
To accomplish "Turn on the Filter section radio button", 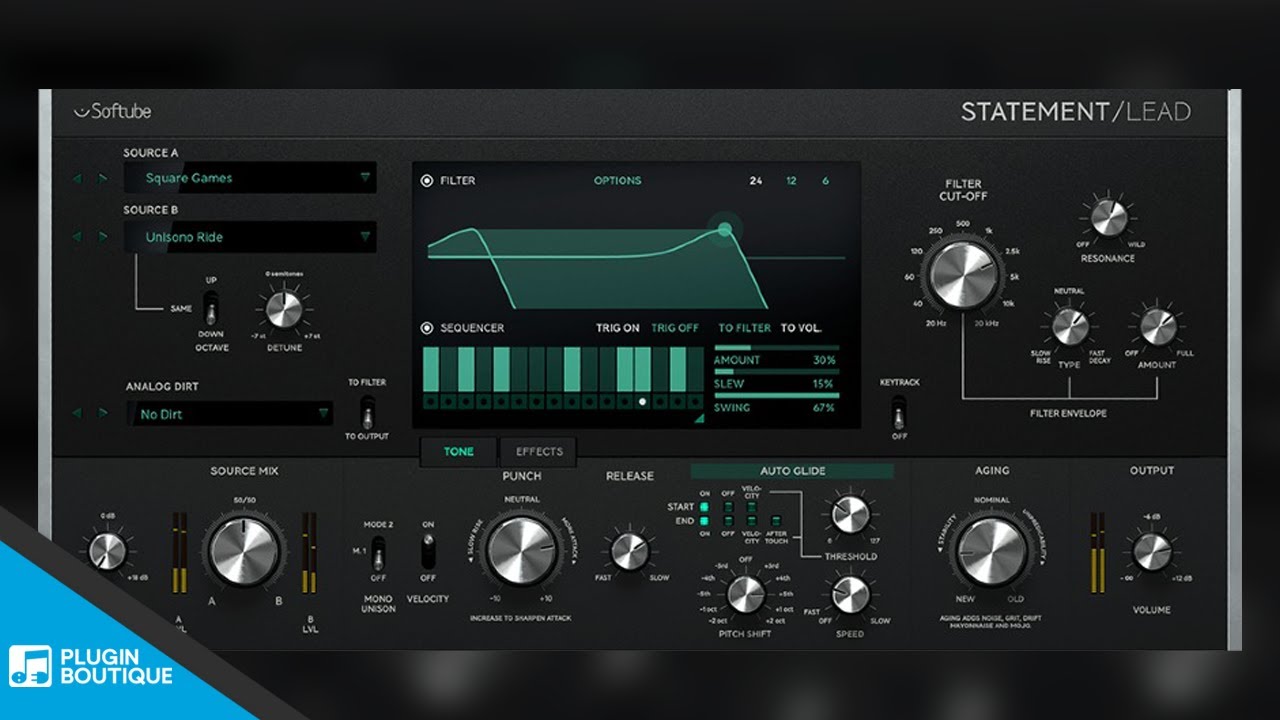I will click(x=427, y=181).
